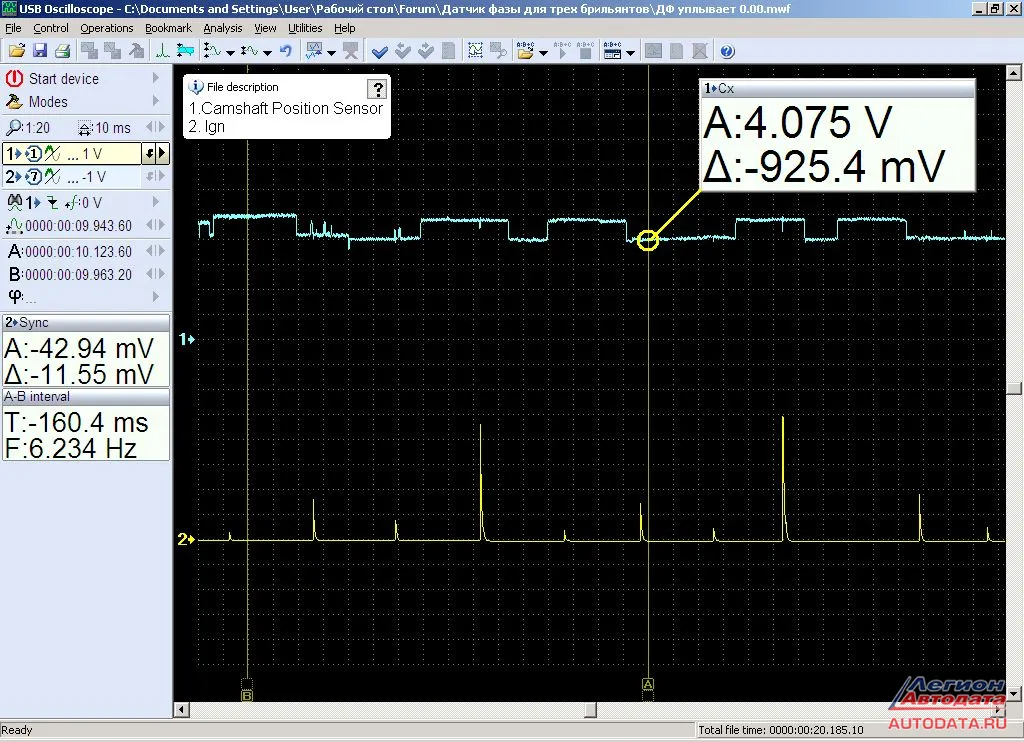The height and width of the screenshot is (742, 1024).
Task: Open the Utilities menu
Action: (x=305, y=28)
